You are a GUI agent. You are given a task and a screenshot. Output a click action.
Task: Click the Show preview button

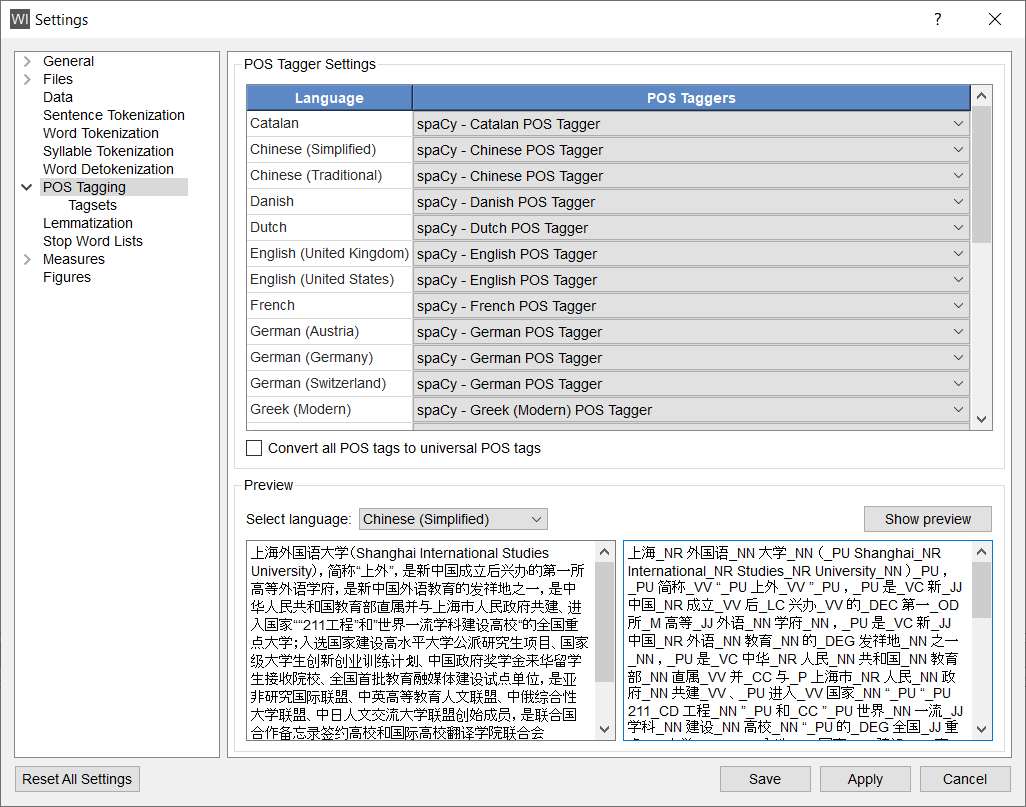click(927, 519)
